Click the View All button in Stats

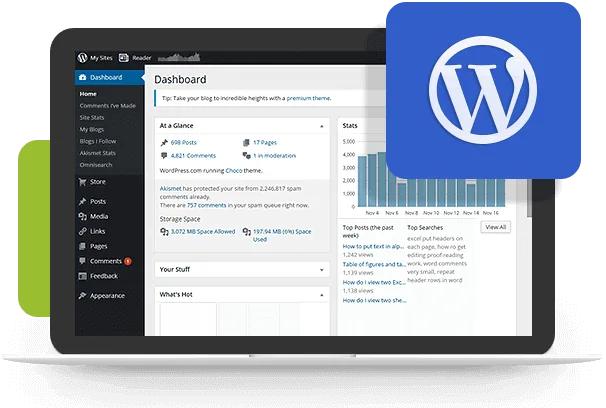click(495, 227)
